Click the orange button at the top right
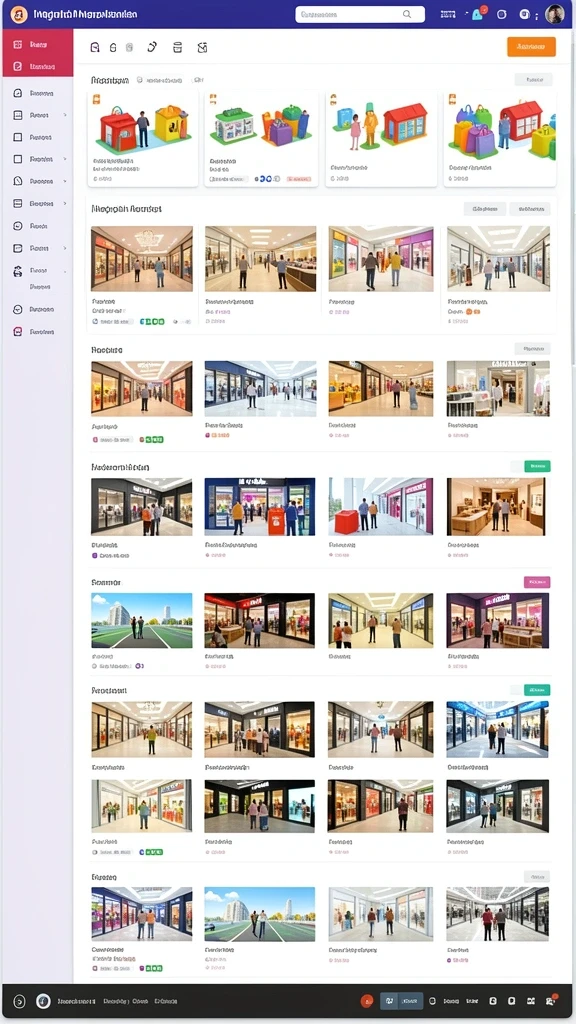 click(531, 46)
